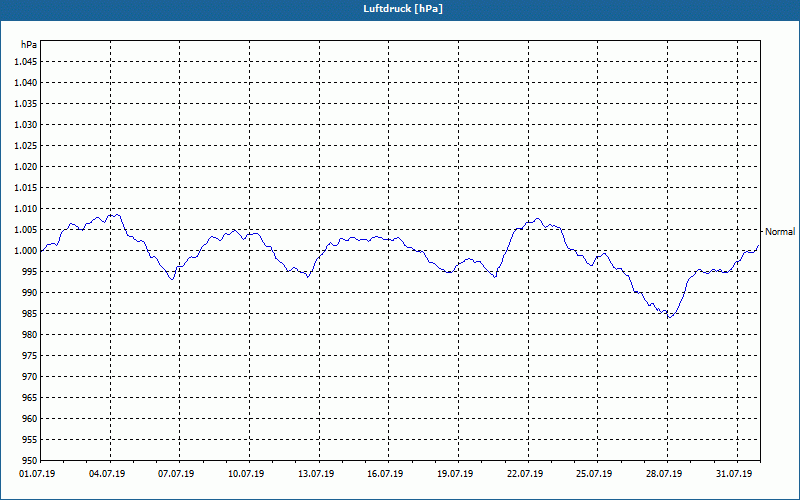
Task: Select the 1.020 y-axis value
Action: 27,167
